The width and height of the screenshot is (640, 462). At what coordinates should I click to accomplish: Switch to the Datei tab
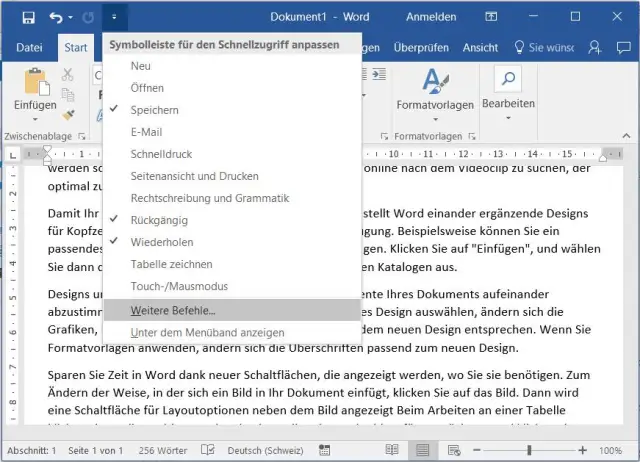[29, 47]
